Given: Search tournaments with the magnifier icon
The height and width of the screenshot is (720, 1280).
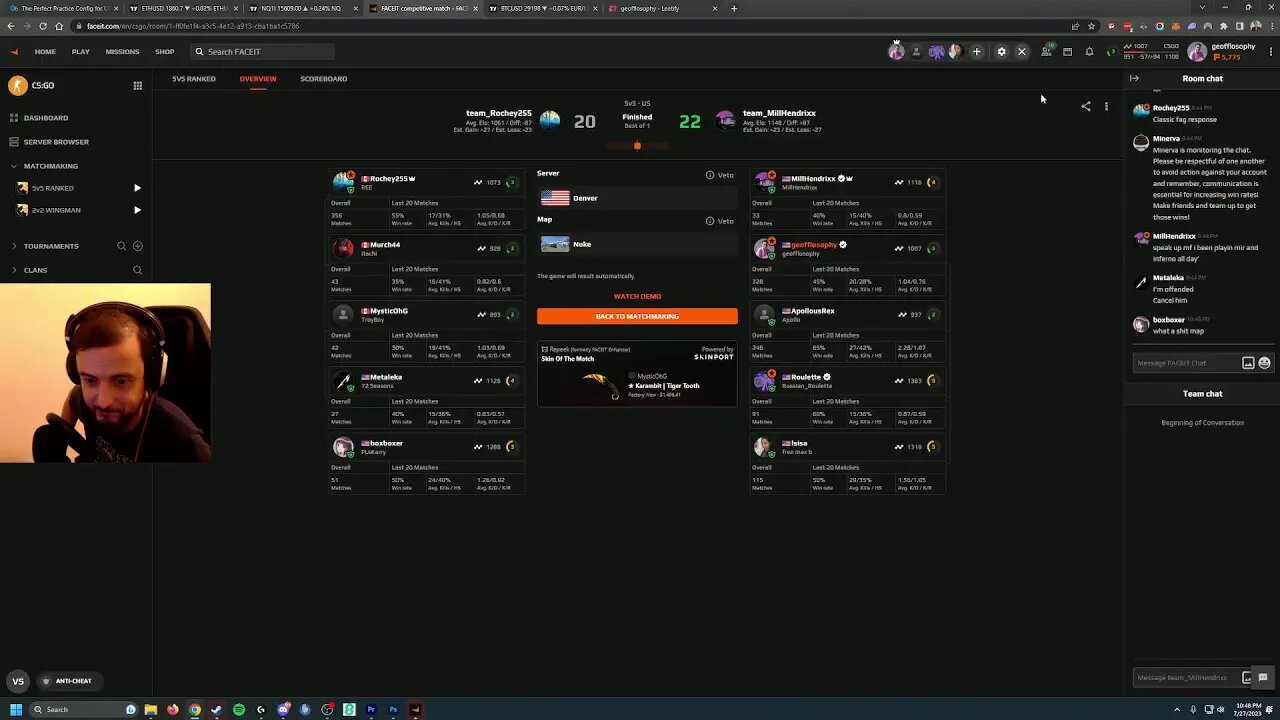Looking at the screenshot, I should click(122, 246).
